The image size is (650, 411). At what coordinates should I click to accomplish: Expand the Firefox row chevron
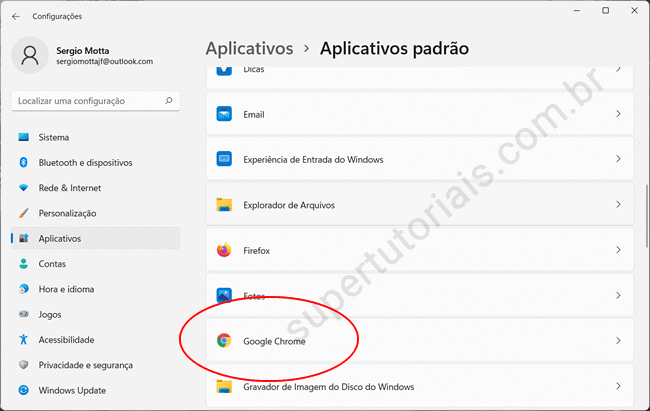[x=618, y=250]
